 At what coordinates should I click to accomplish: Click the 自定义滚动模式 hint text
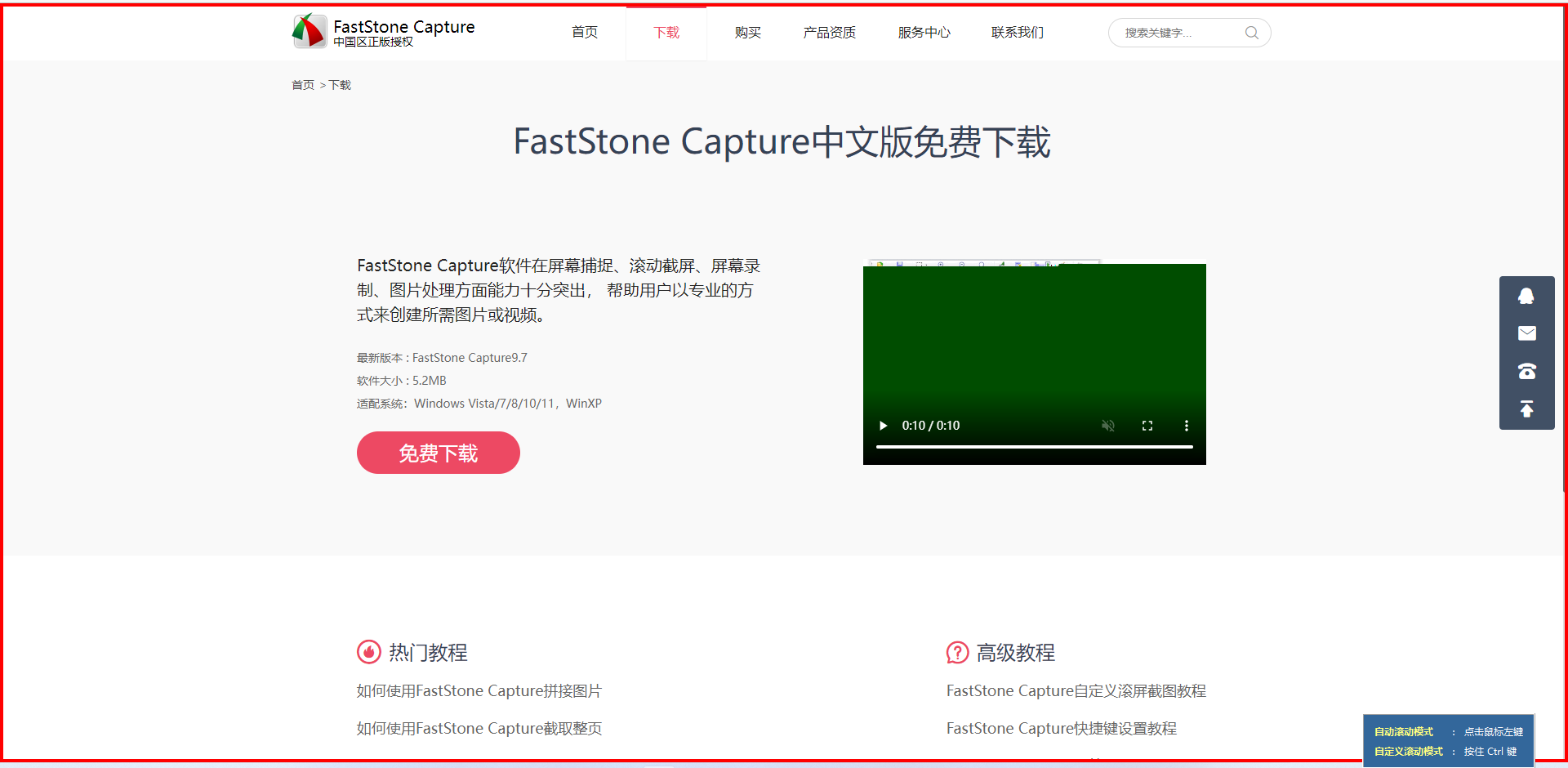click(1409, 752)
